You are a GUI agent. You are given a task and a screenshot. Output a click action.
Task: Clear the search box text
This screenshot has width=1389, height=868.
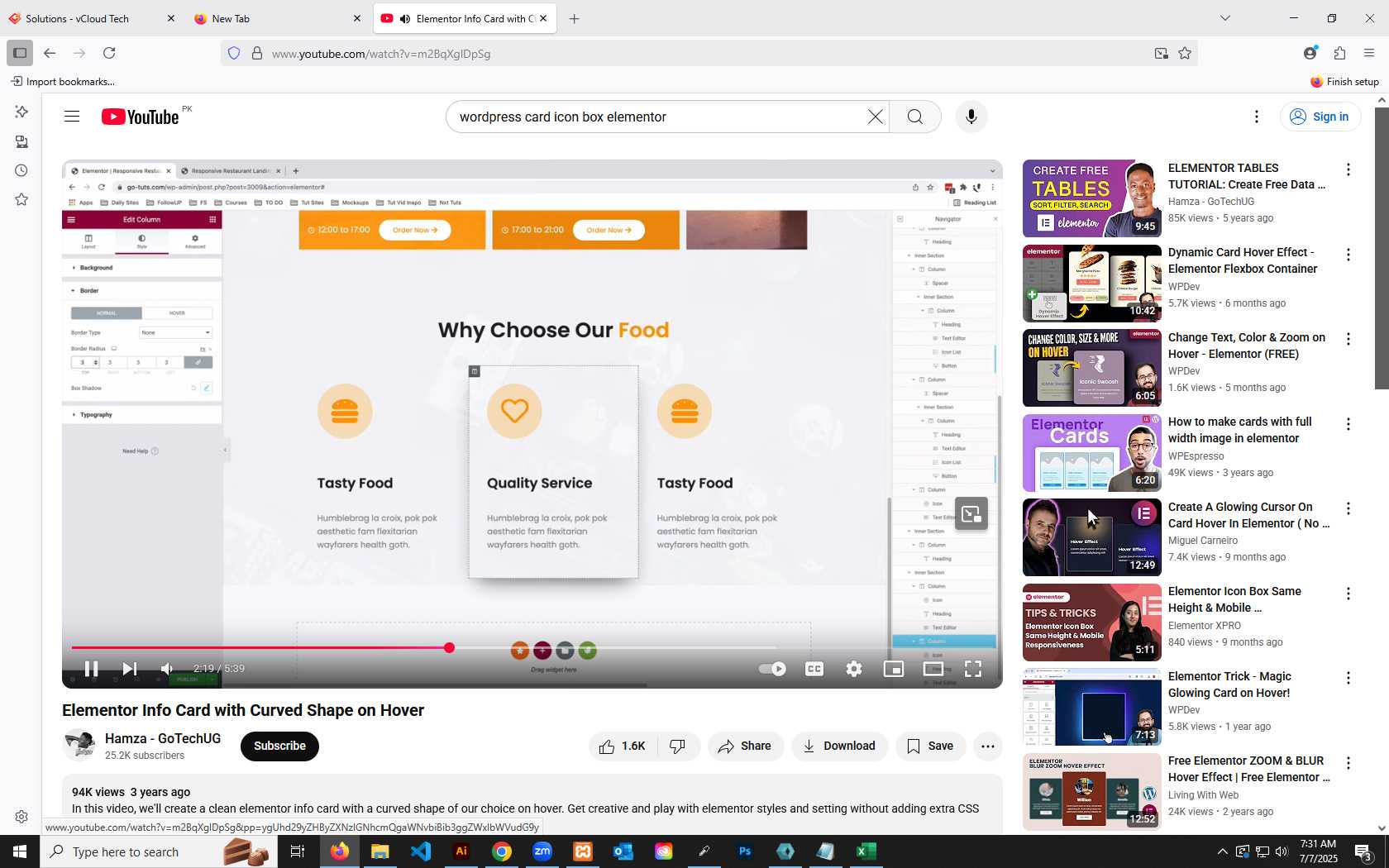(875, 117)
